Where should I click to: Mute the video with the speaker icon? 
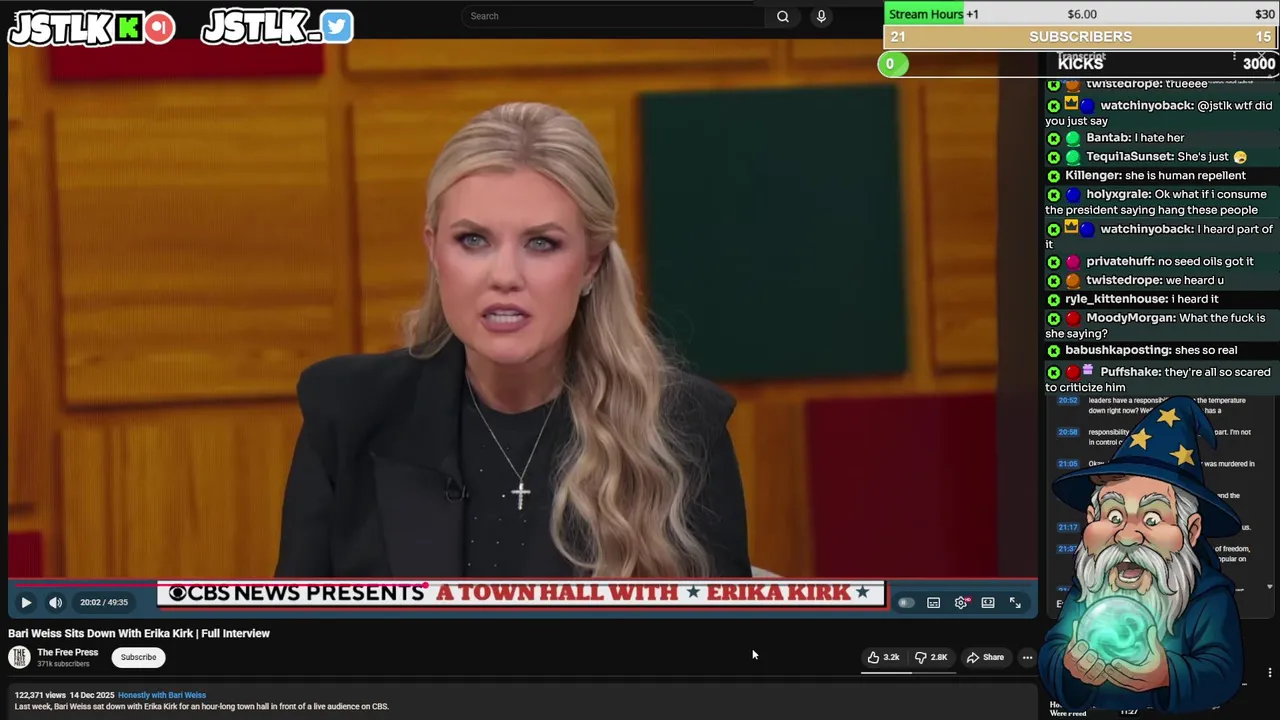pos(56,602)
